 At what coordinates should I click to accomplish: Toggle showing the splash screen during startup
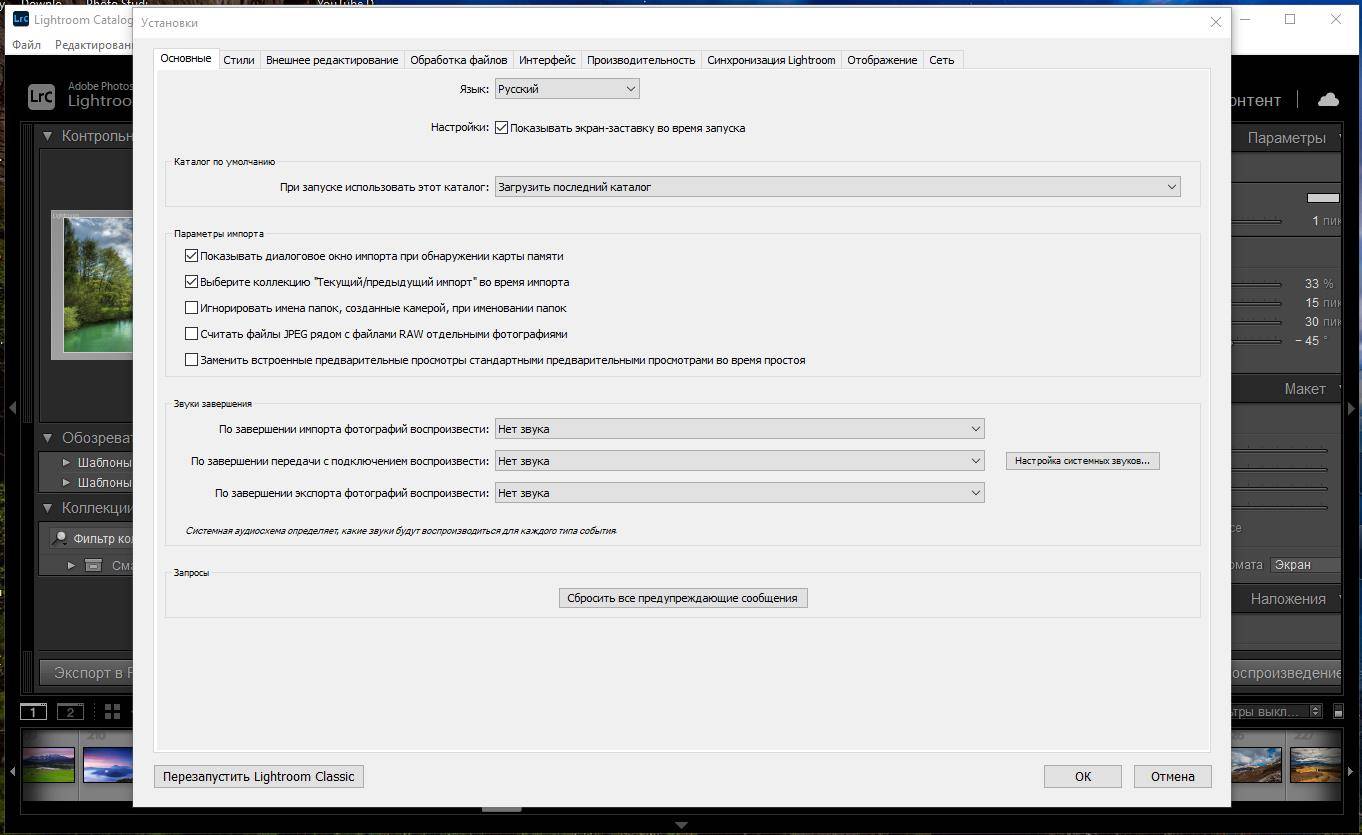tap(502, 128)
